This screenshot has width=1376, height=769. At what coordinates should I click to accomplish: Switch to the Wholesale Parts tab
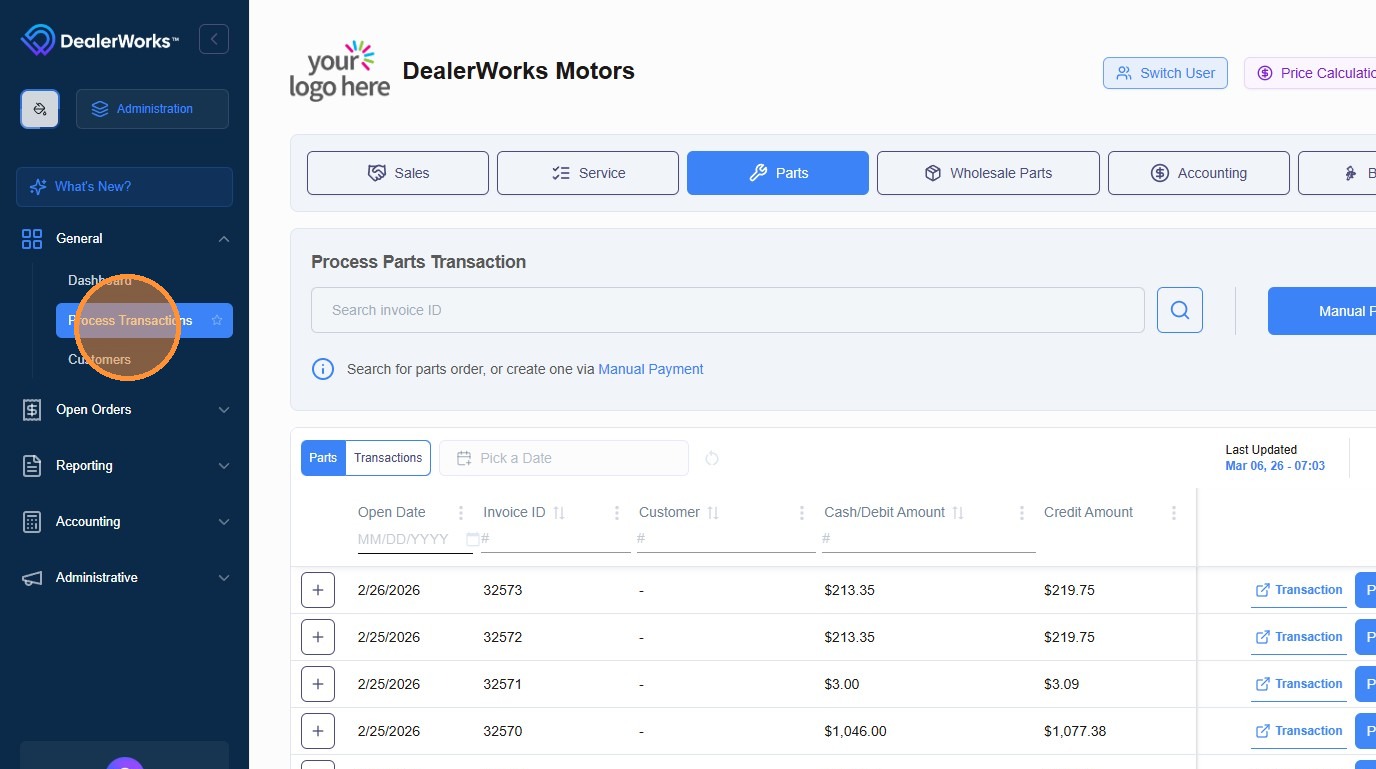point(988,173)
